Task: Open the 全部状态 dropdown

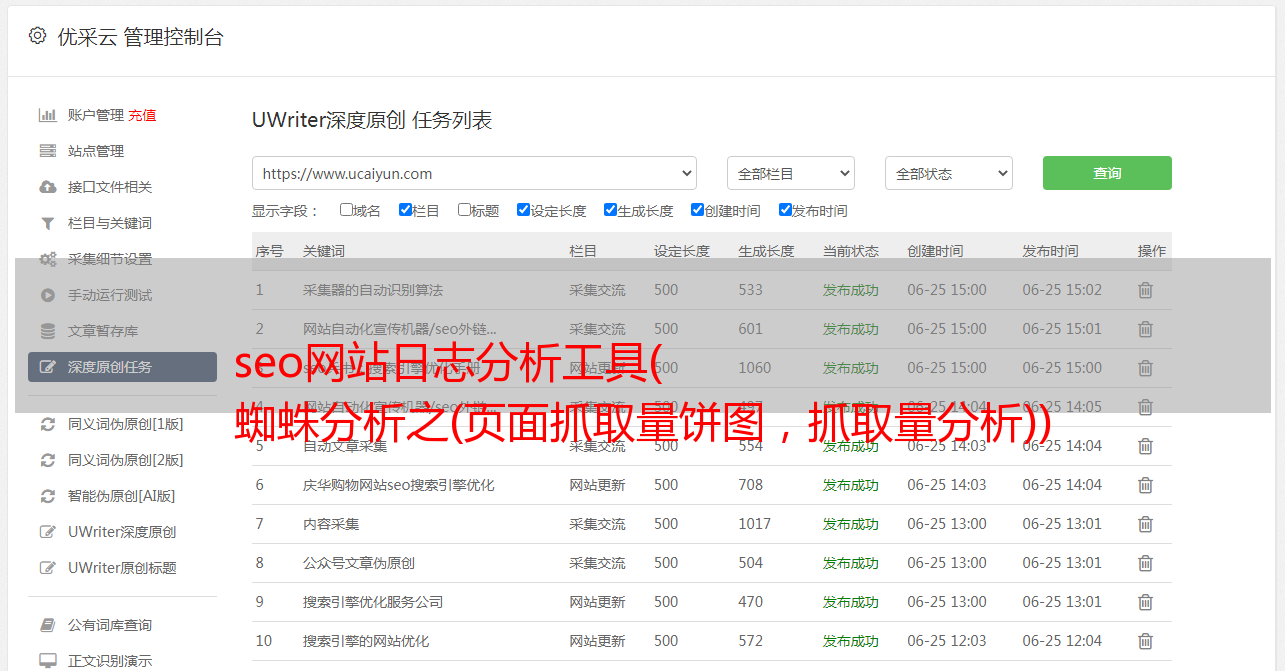Action: 949,173
